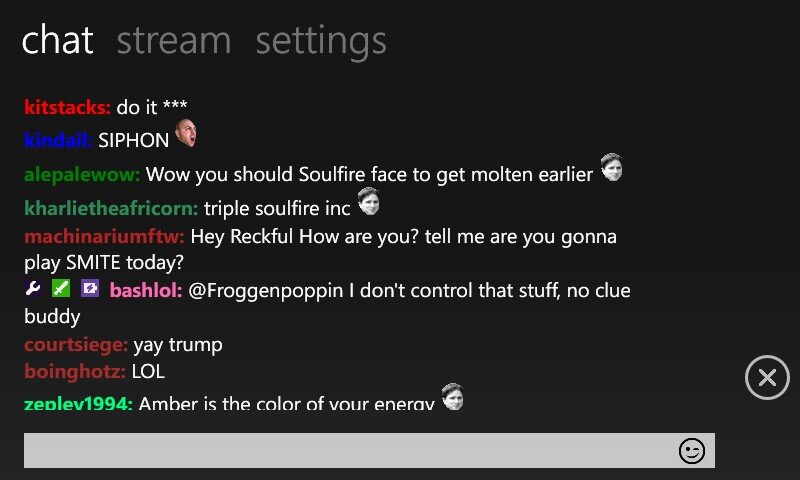This screenshot has width=800, height=480.
Task: Open the settings tab
Action: pos(321,42)
